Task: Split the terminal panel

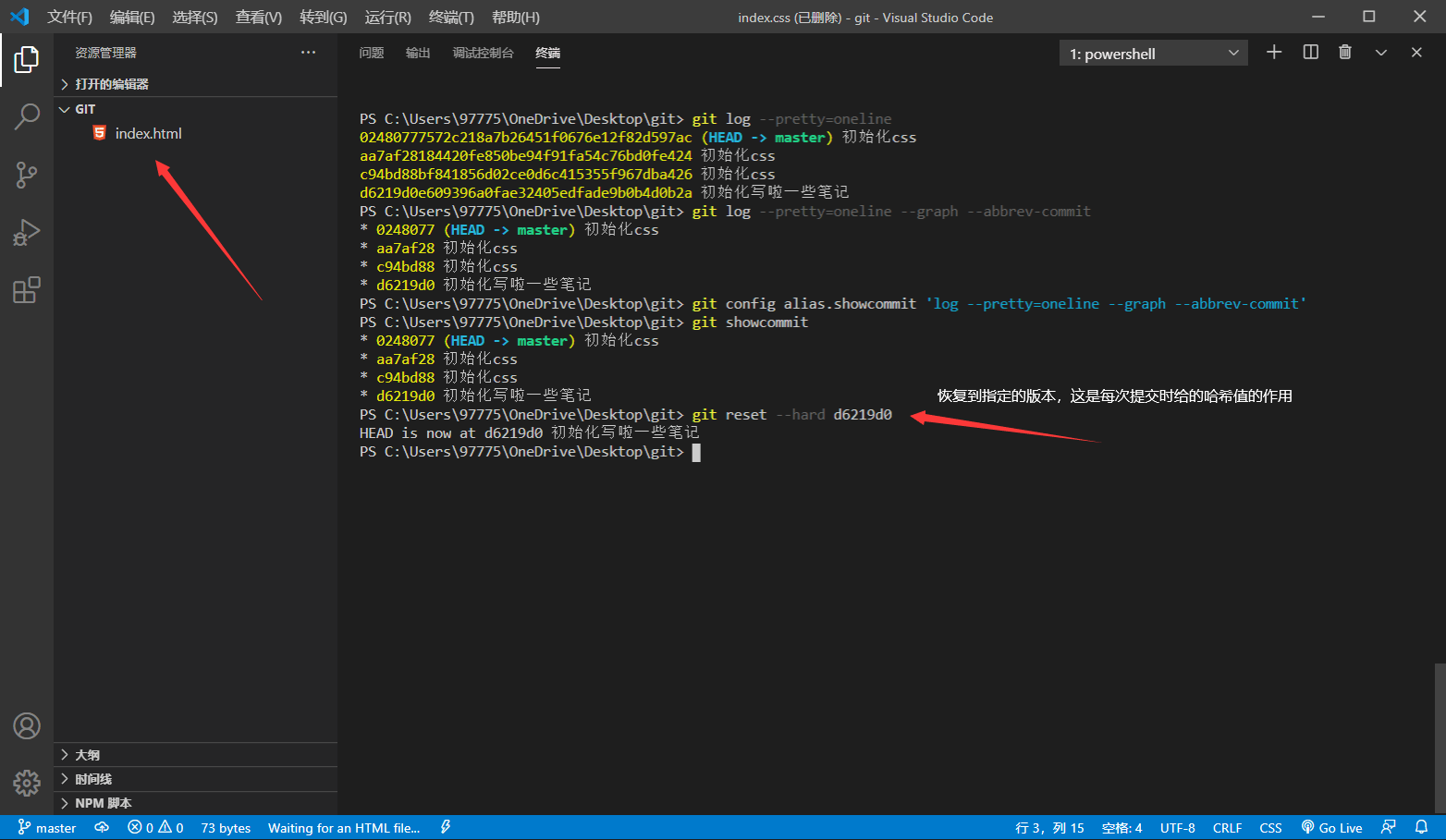Action: (x=1310, y=53)
